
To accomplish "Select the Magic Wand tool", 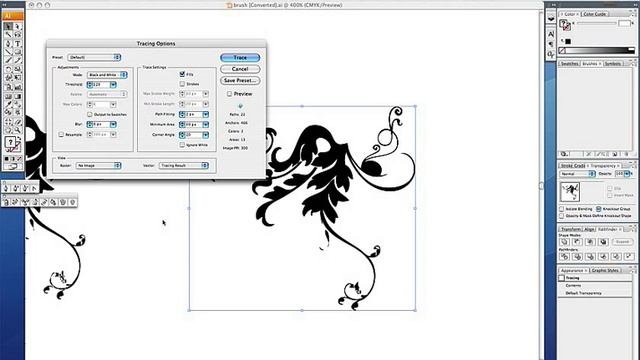I will 8,35.
